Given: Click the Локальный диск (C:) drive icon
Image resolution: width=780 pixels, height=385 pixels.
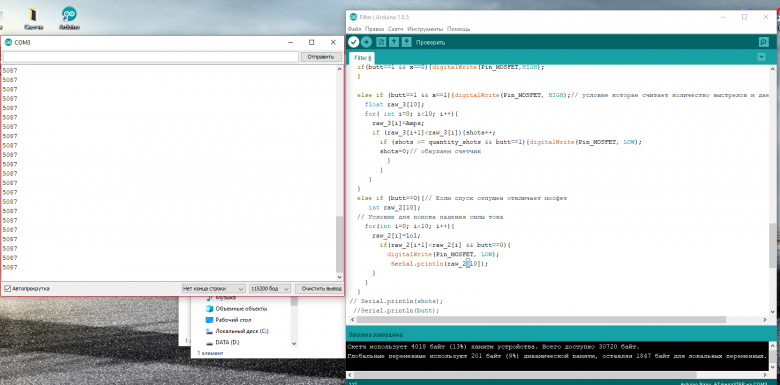Looking at the screenshot, I should point(209,331).
